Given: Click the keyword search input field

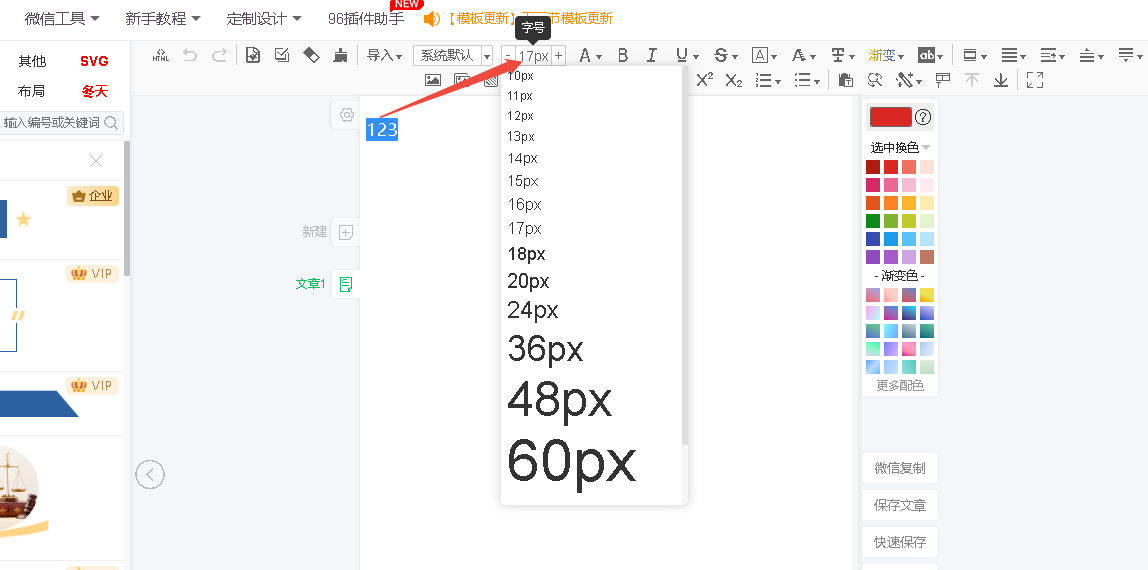Looking at the screenshot, I should 52,123.
